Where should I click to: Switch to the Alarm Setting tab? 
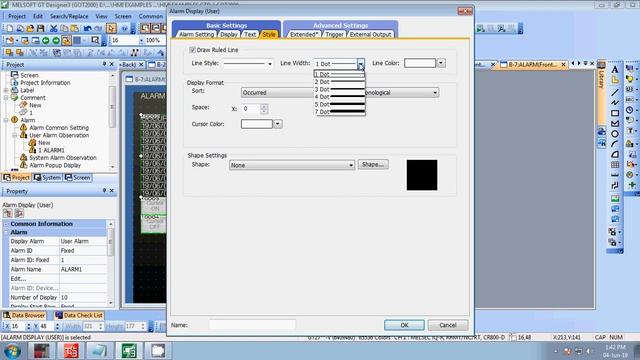point(196,35)
